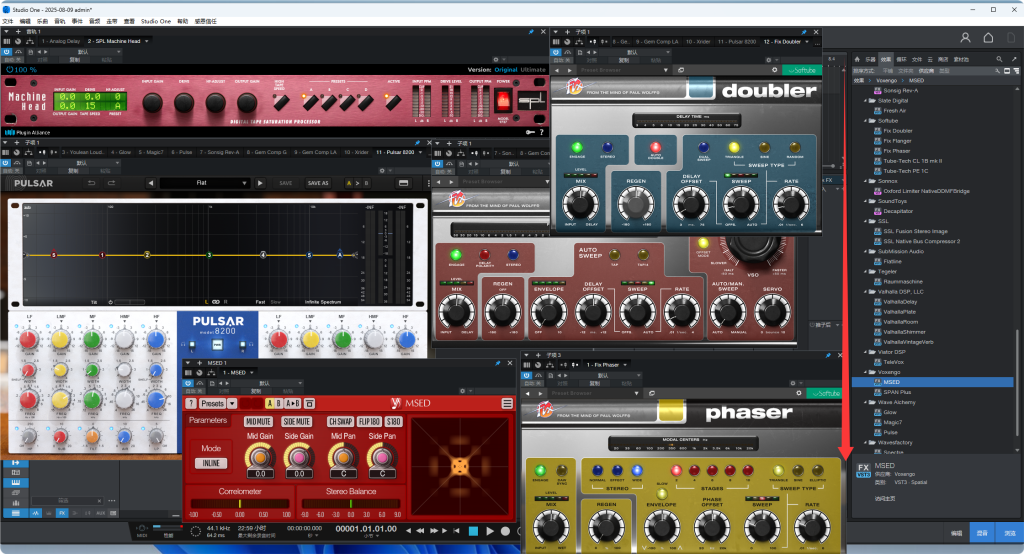Adjust MSED Mid Gain knob

pyautogui.click(x=260, y=456)
